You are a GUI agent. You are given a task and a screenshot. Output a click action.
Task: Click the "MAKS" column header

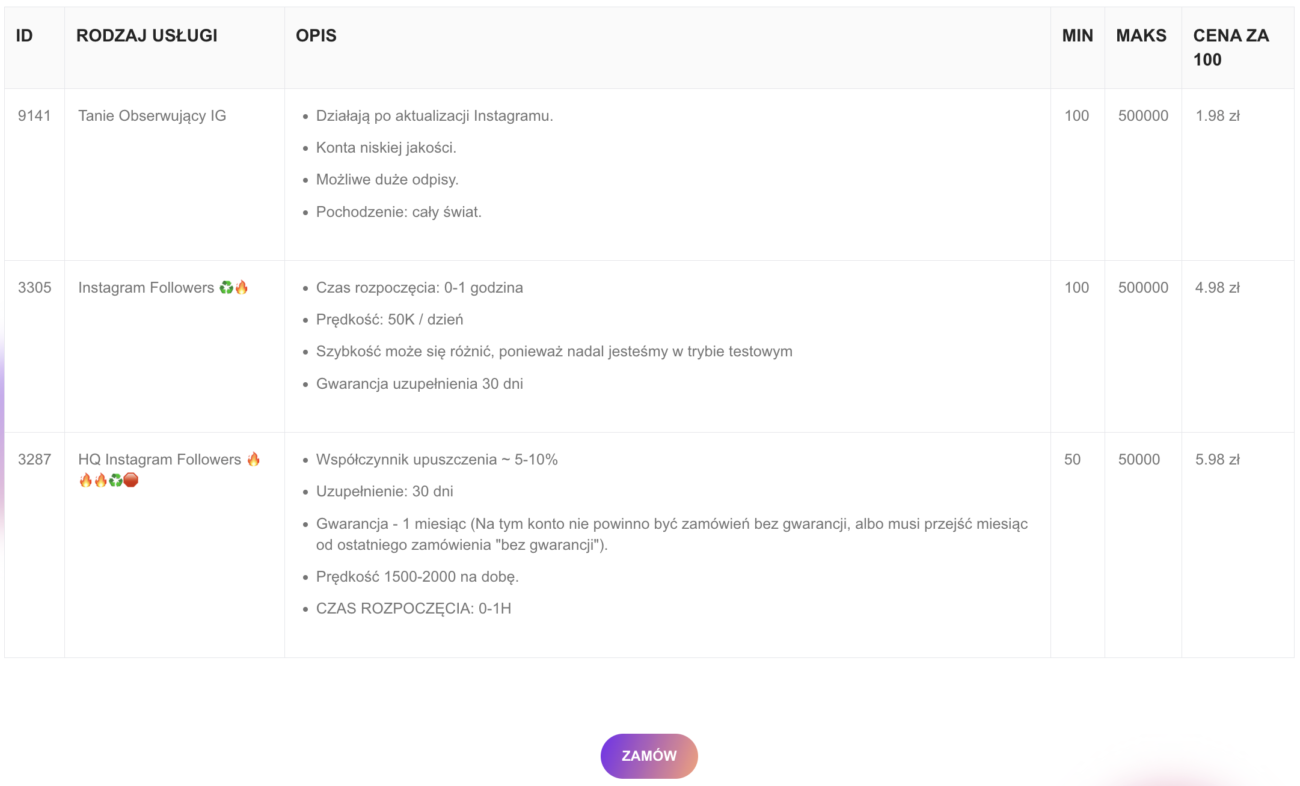tap(1141, 36)
